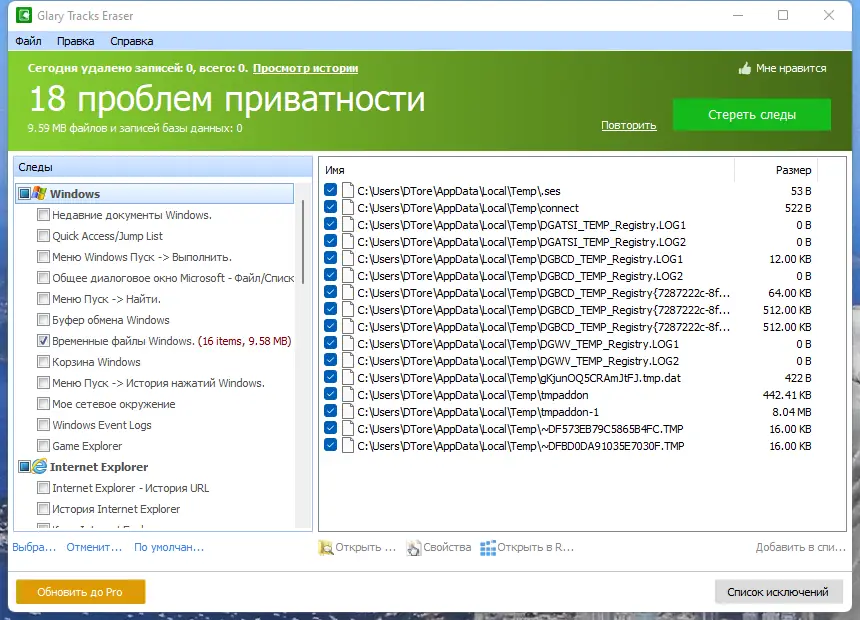The width and height of the screenshot is (860, 620).
Task: Click the hamburger menu icon in title bar
Action: pos(737,15)
